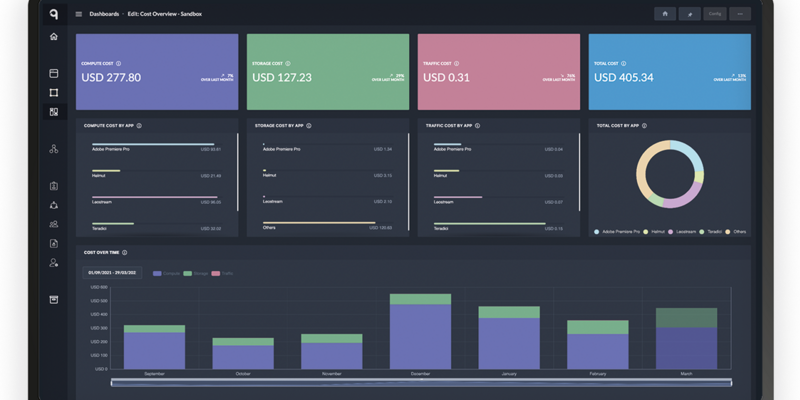This screenshot has width=800, height=400.
Task: Click info icon beside Compute Cost
Action: pos(118,64)
